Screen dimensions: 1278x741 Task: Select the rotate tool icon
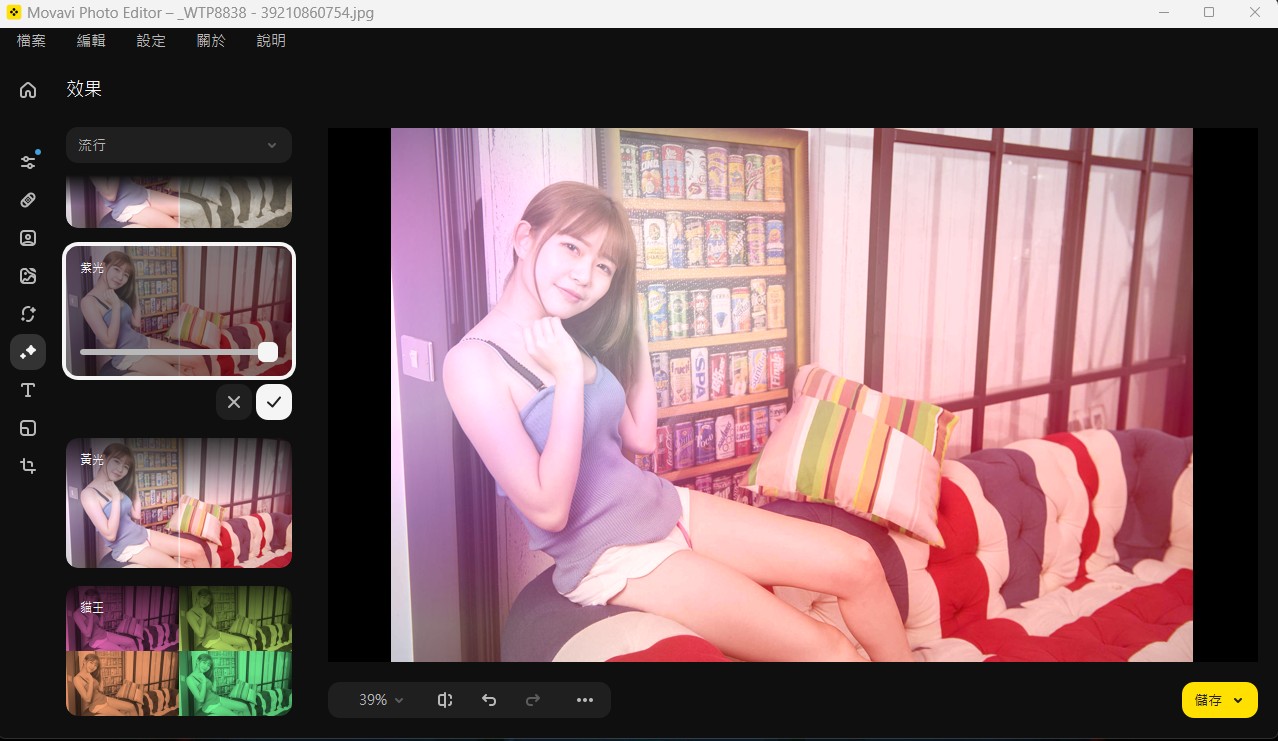28,314
